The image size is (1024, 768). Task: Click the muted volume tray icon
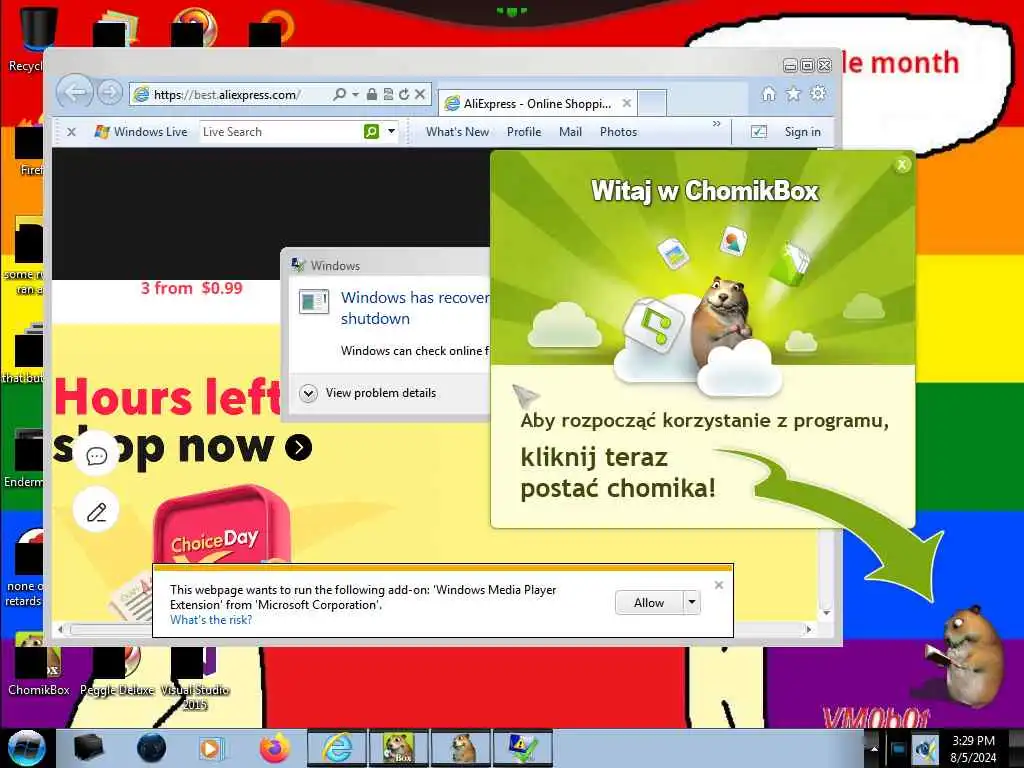tap(925, 749)
